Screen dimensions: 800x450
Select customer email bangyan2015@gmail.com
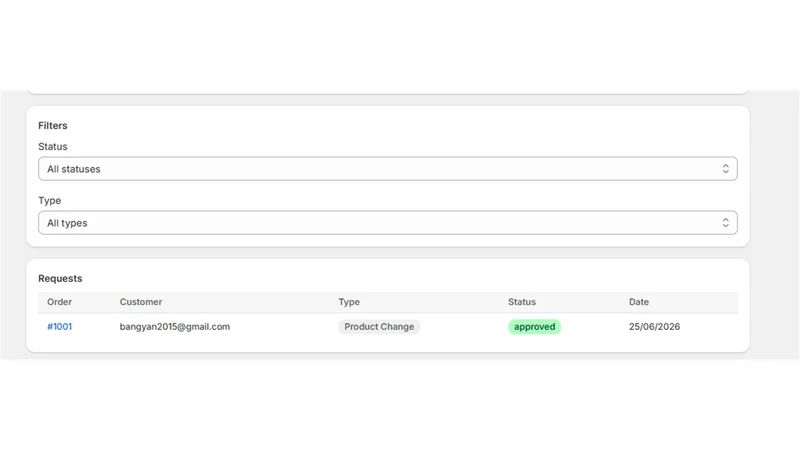click(175, 327)
